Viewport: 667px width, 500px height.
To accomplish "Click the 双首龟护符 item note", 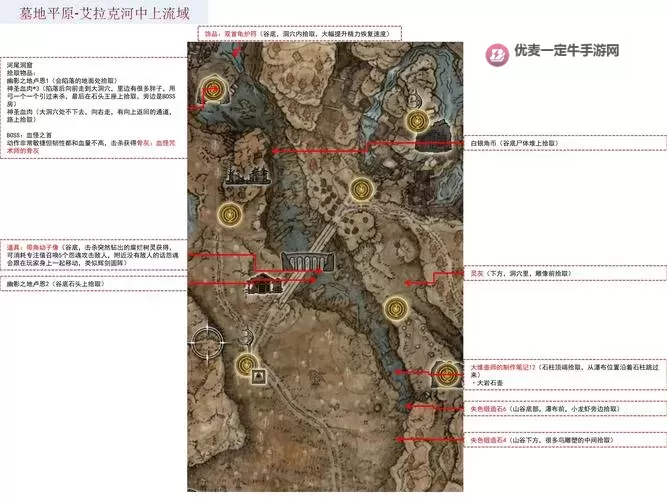I will 300,34.
